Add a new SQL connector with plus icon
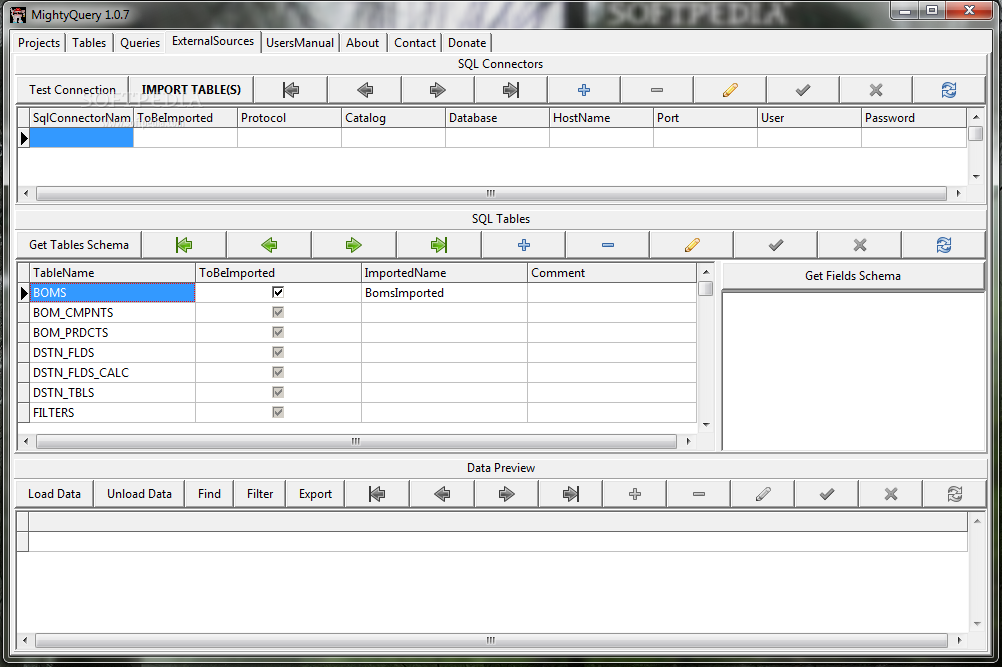The image size is (1002, 667). click(x=583, y=90)
